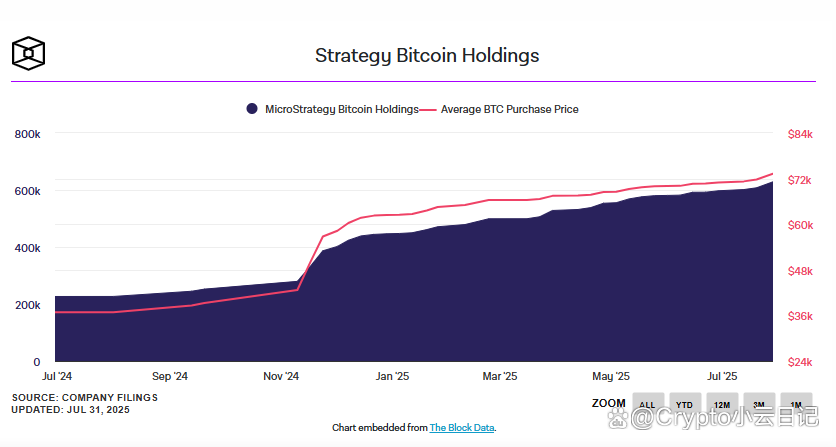836x447 pixels.
Task: Click the $72k right axis label
Action: 800,180
